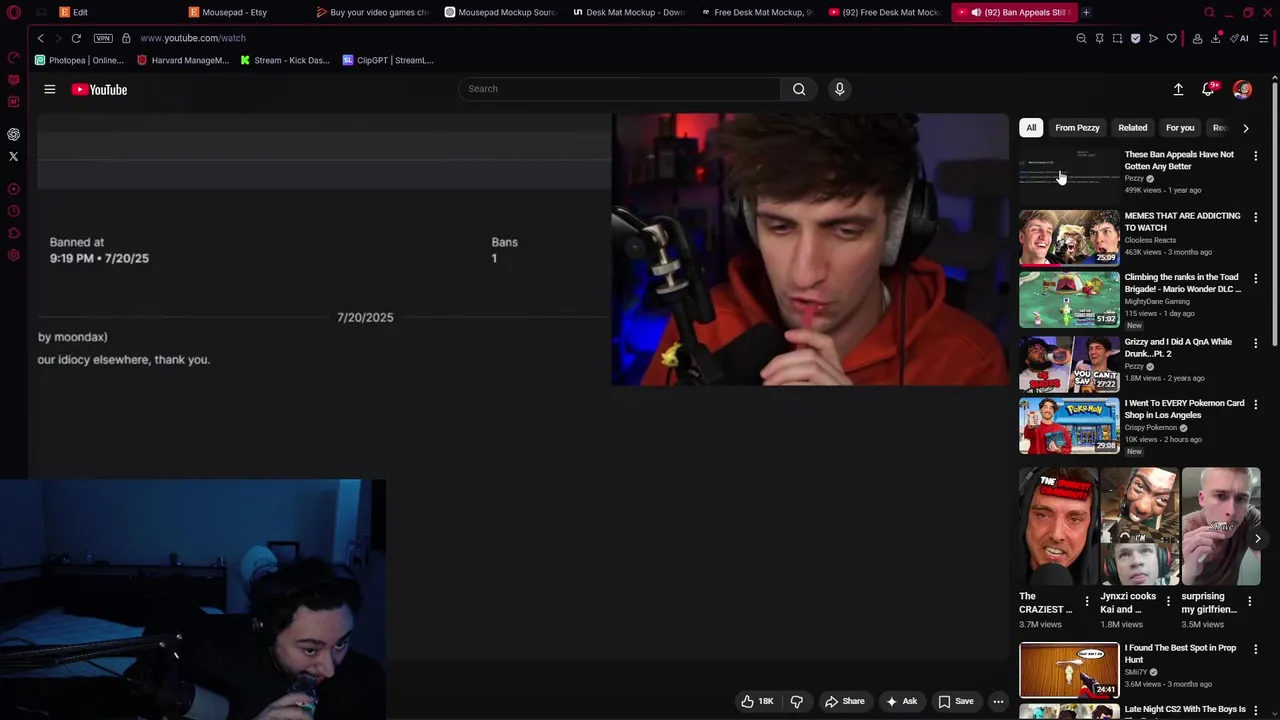Open the AI assistant toolbar button
The height and width of the screenshot is (720, 1280).
click(x=1239, y=38)
